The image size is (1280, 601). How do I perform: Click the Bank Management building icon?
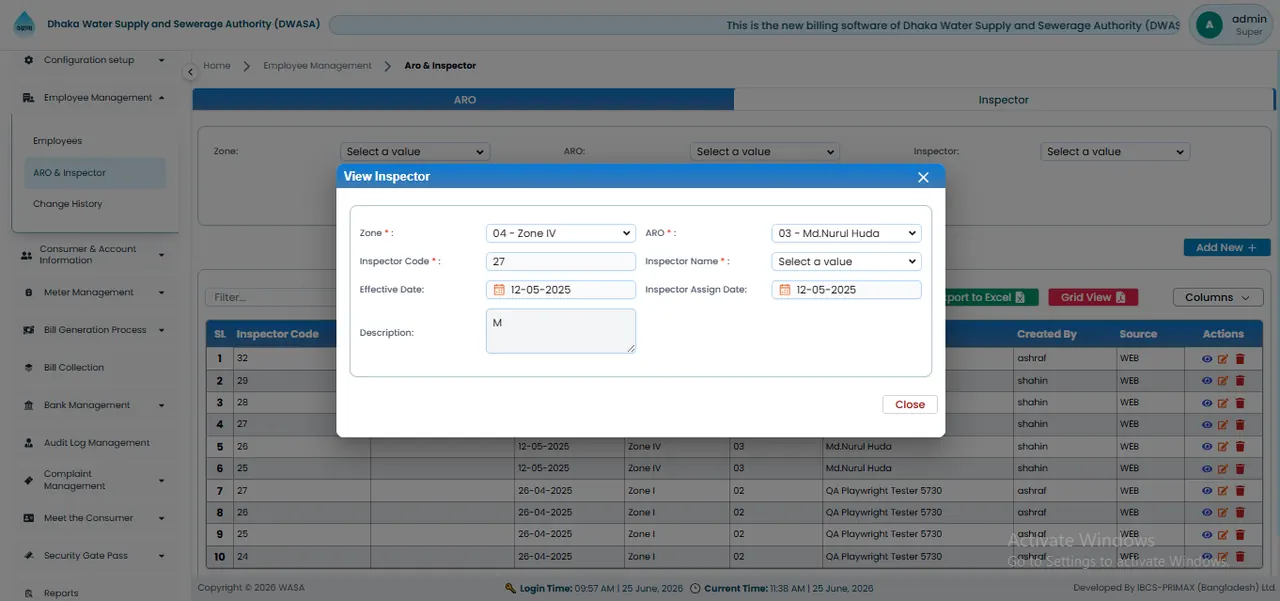(x=29, y=405)
